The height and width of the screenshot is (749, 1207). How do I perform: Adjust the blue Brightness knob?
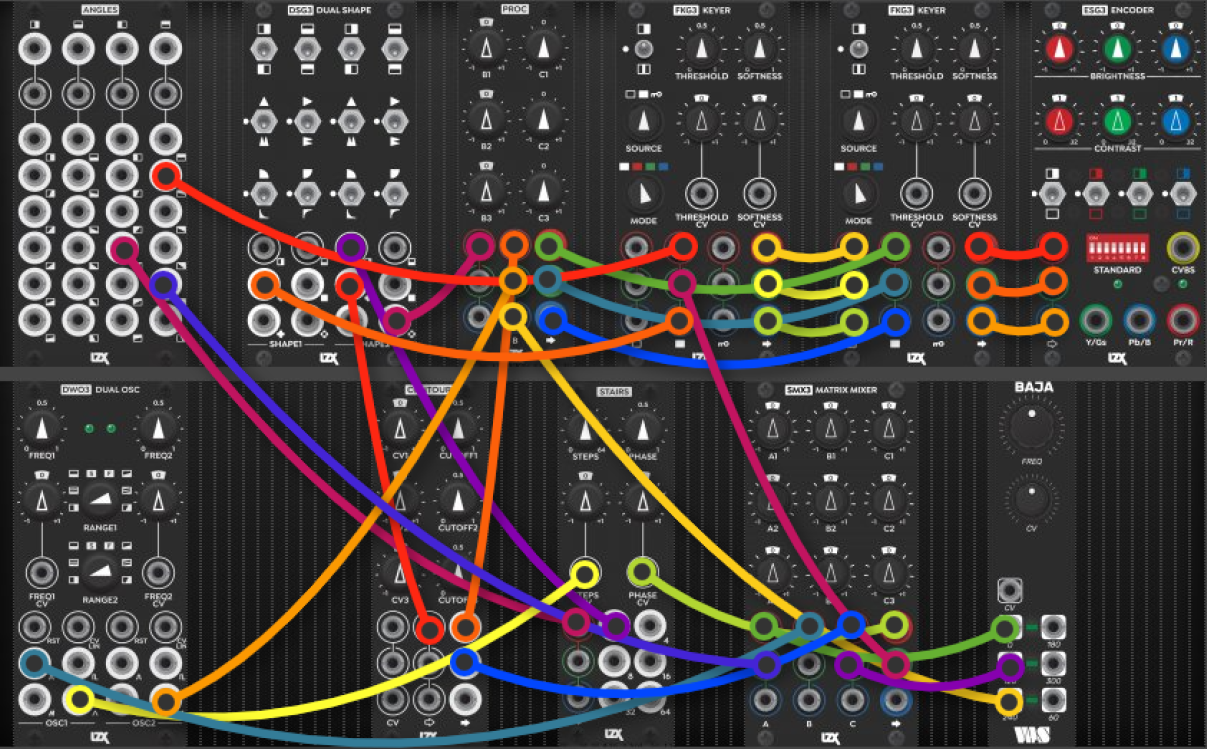pyautogui.click(x=1177, y=48)
